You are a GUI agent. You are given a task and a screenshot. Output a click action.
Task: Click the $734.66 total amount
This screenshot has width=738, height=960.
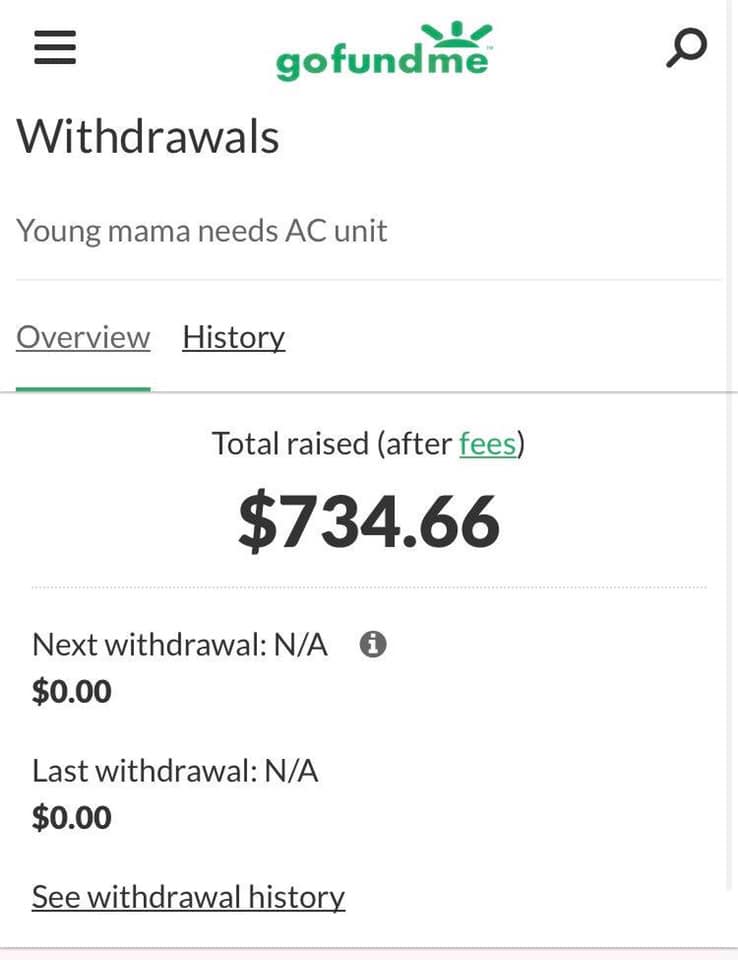368,522
